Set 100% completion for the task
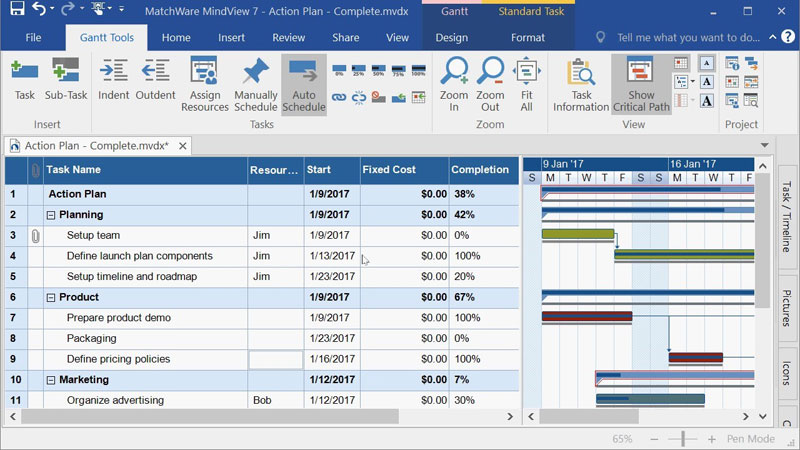Image resolution: width=800 pixels, height=450 pixels. [418, 70]
